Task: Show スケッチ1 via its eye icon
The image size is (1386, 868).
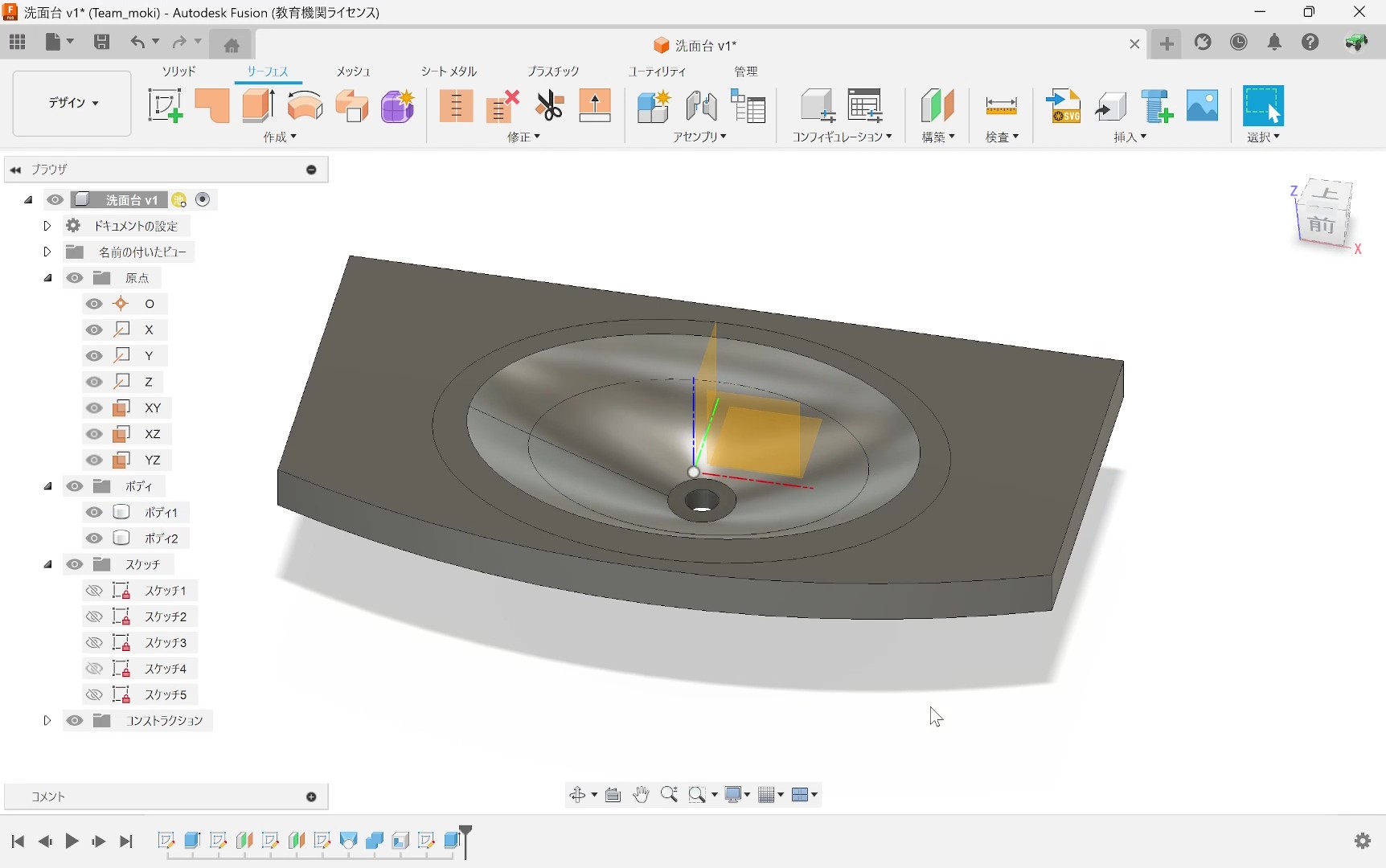Action: (94, 591)
